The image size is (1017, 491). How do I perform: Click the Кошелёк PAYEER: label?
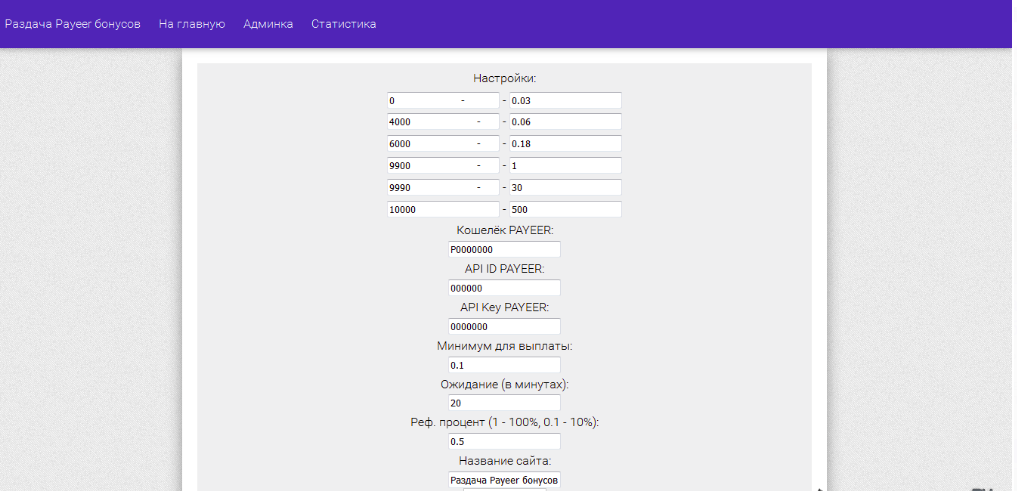[x=505, y=230]
